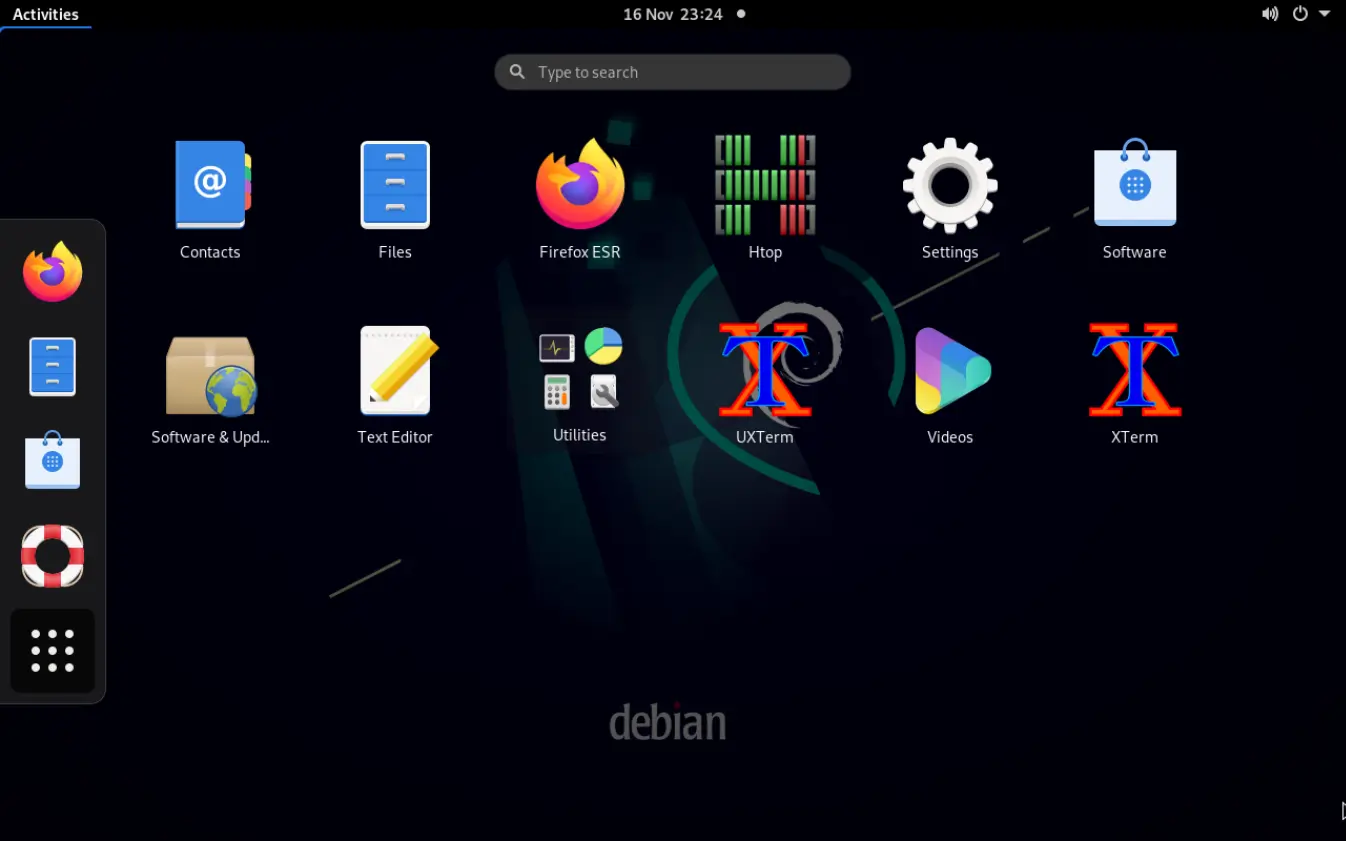
Task: Open UXTerm
Action: click(764, 370)
